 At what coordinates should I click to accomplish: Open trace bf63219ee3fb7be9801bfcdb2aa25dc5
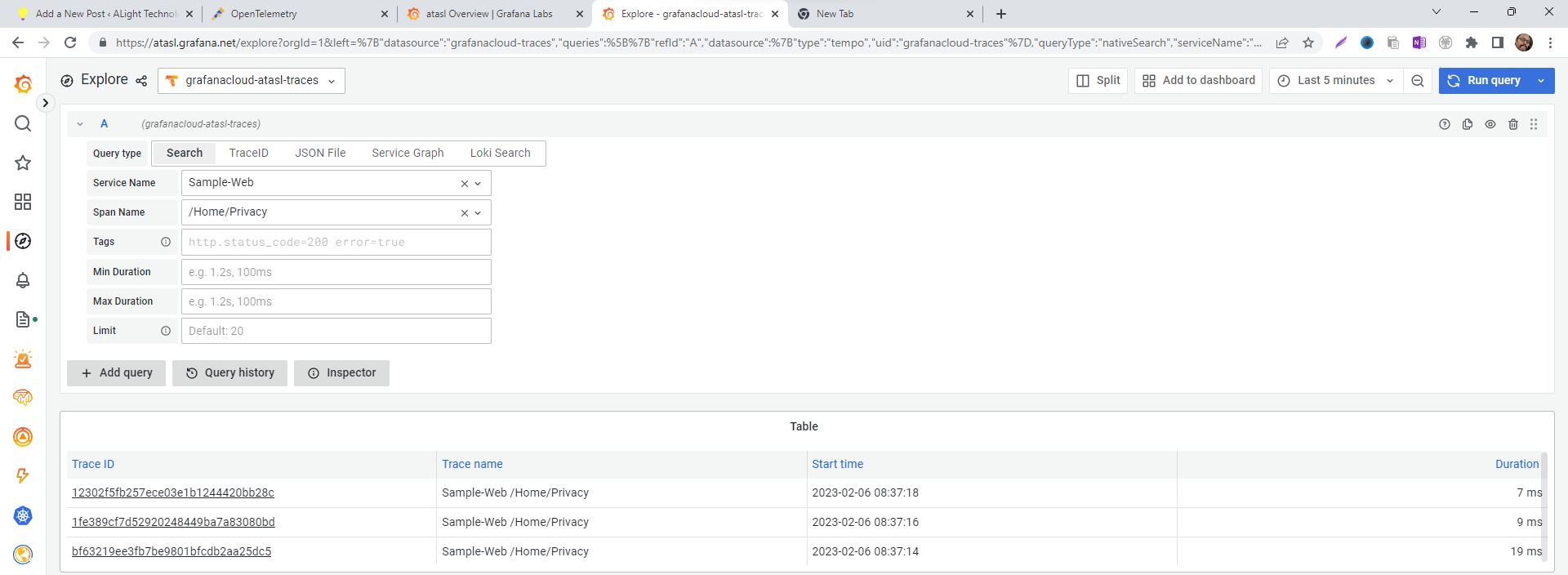pos(171,552)
